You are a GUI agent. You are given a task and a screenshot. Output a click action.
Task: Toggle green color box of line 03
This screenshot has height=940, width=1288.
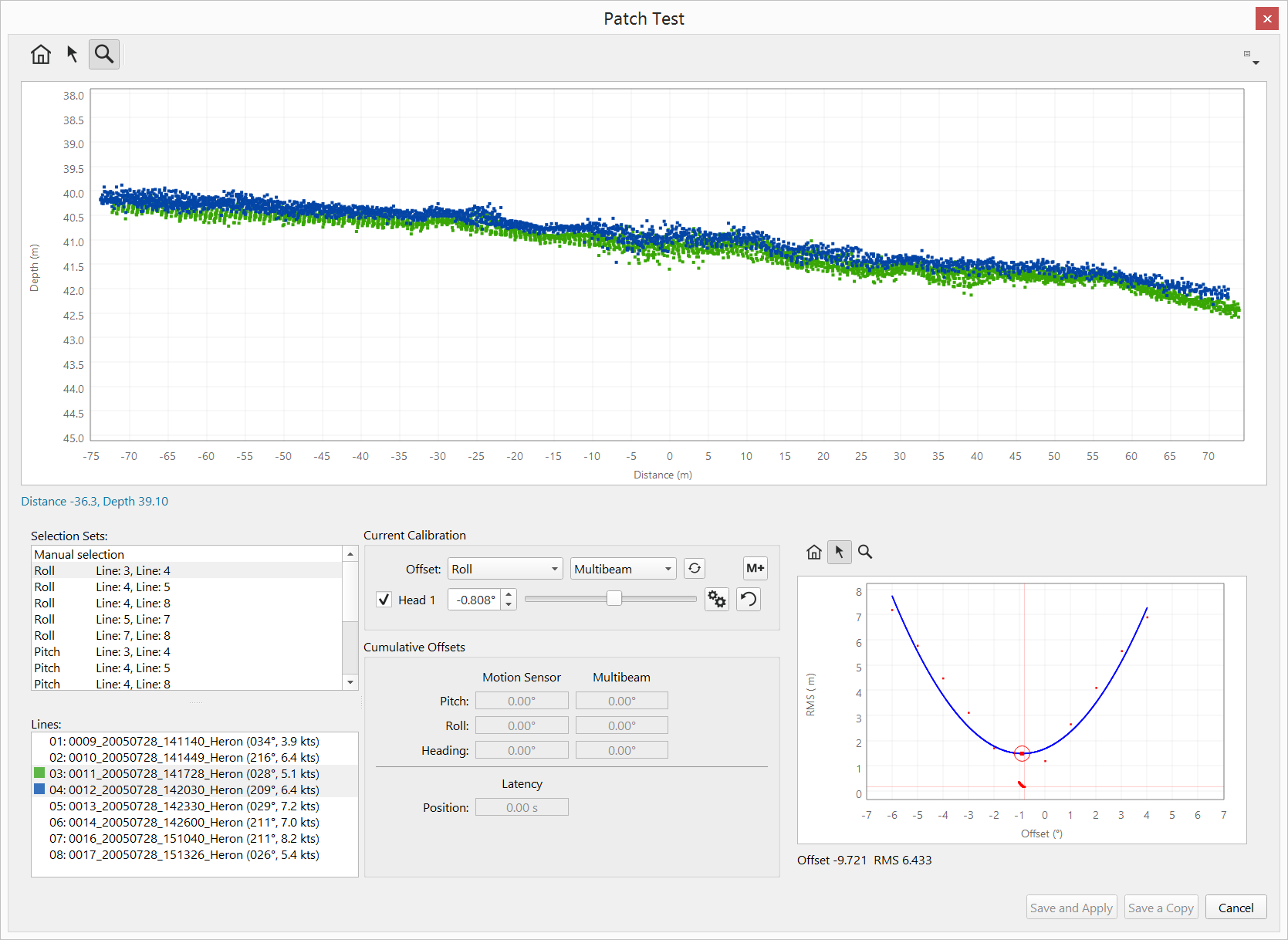39,773
